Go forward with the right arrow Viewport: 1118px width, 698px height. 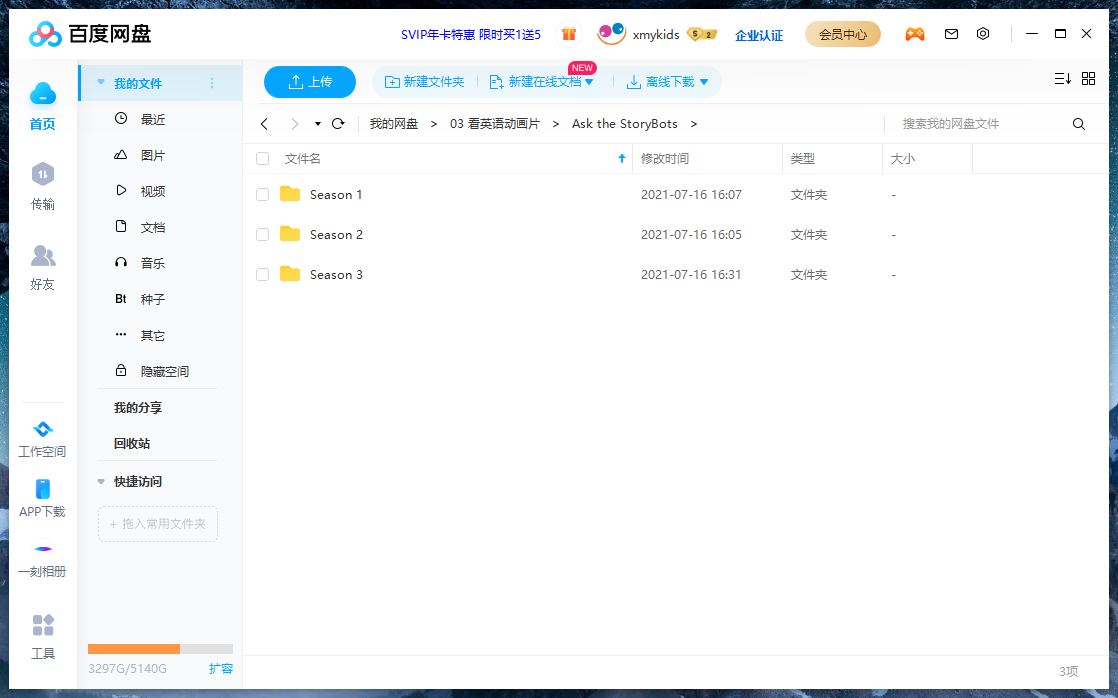tap(294, 124)
